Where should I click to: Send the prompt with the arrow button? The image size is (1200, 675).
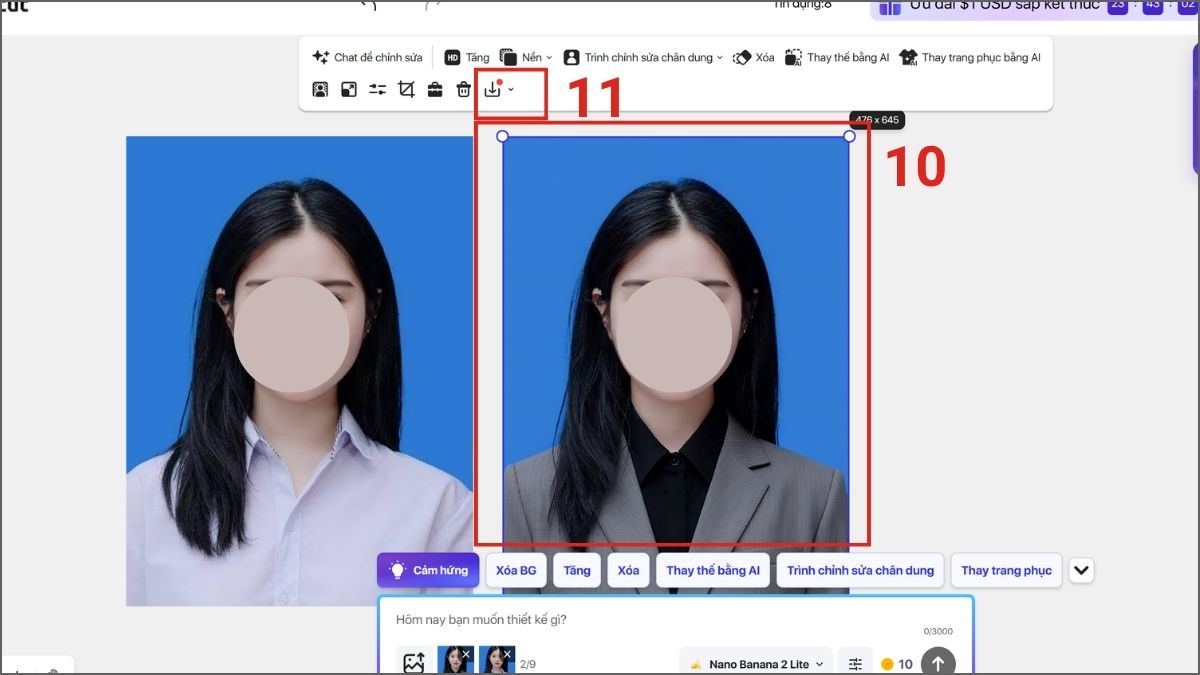point(937,663)
